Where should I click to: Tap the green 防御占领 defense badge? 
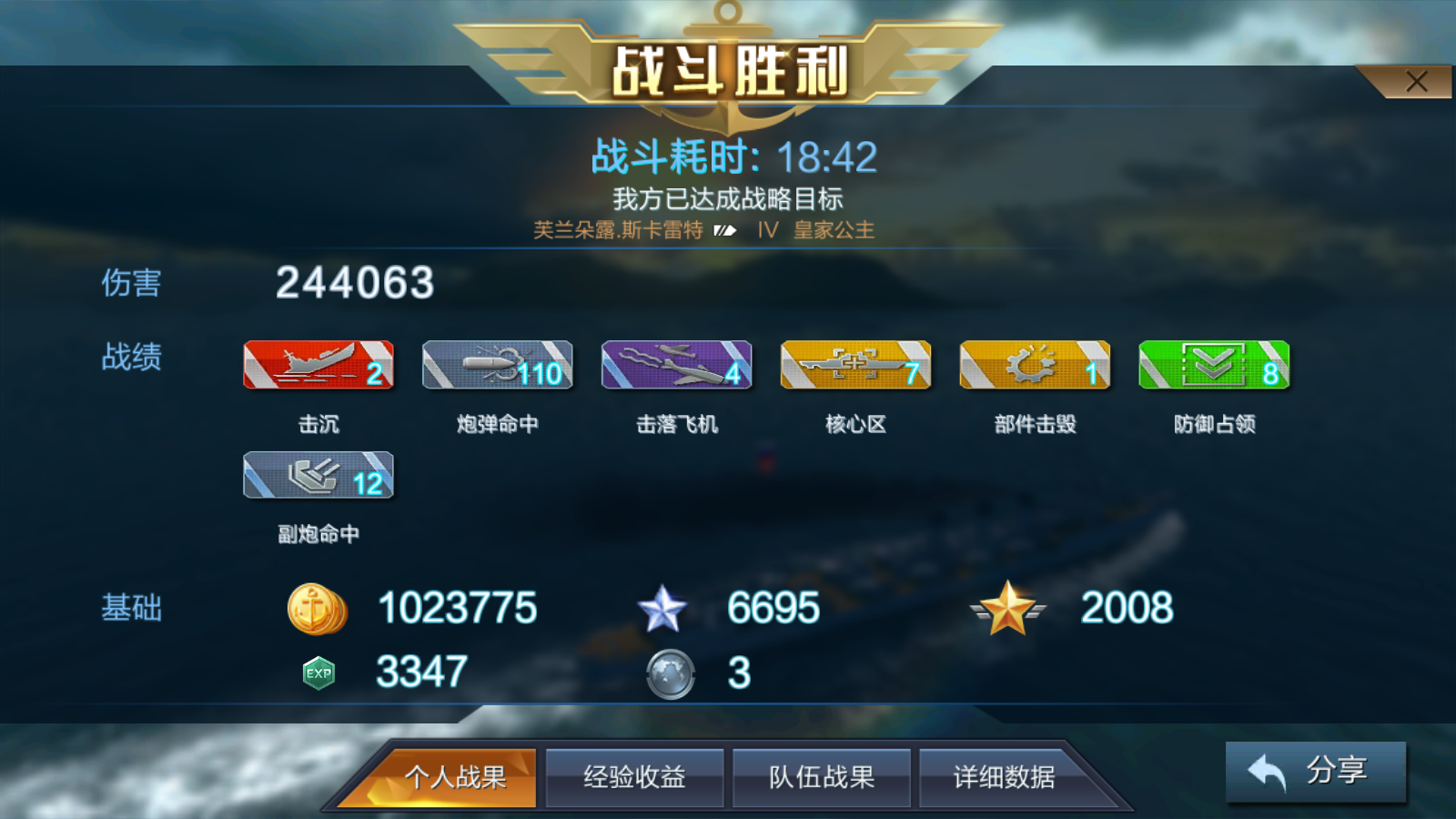tap(1215, 365)
